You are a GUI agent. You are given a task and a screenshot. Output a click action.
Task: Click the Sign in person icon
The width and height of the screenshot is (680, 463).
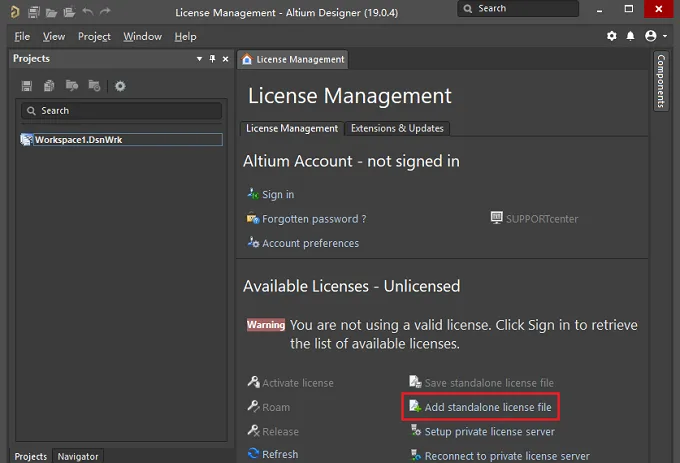click(253, 193)
